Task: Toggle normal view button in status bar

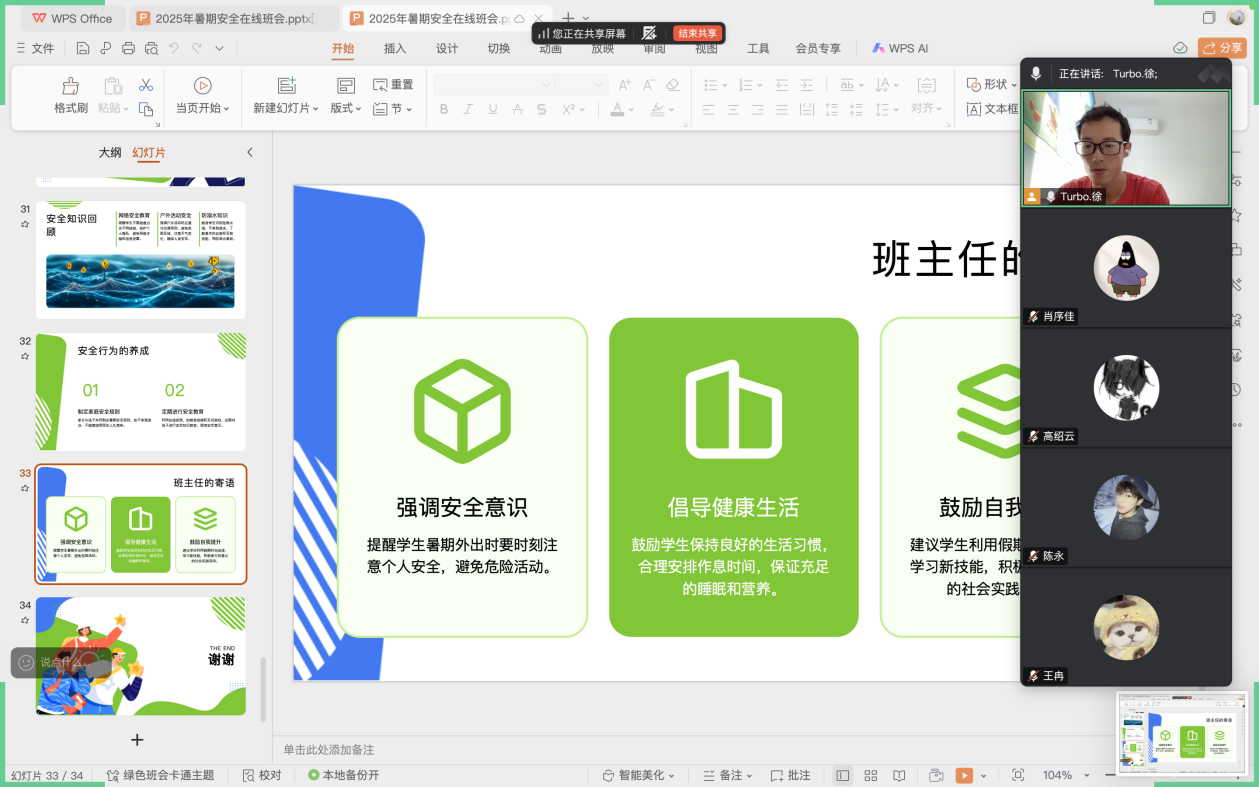Action: pos(843,775)
